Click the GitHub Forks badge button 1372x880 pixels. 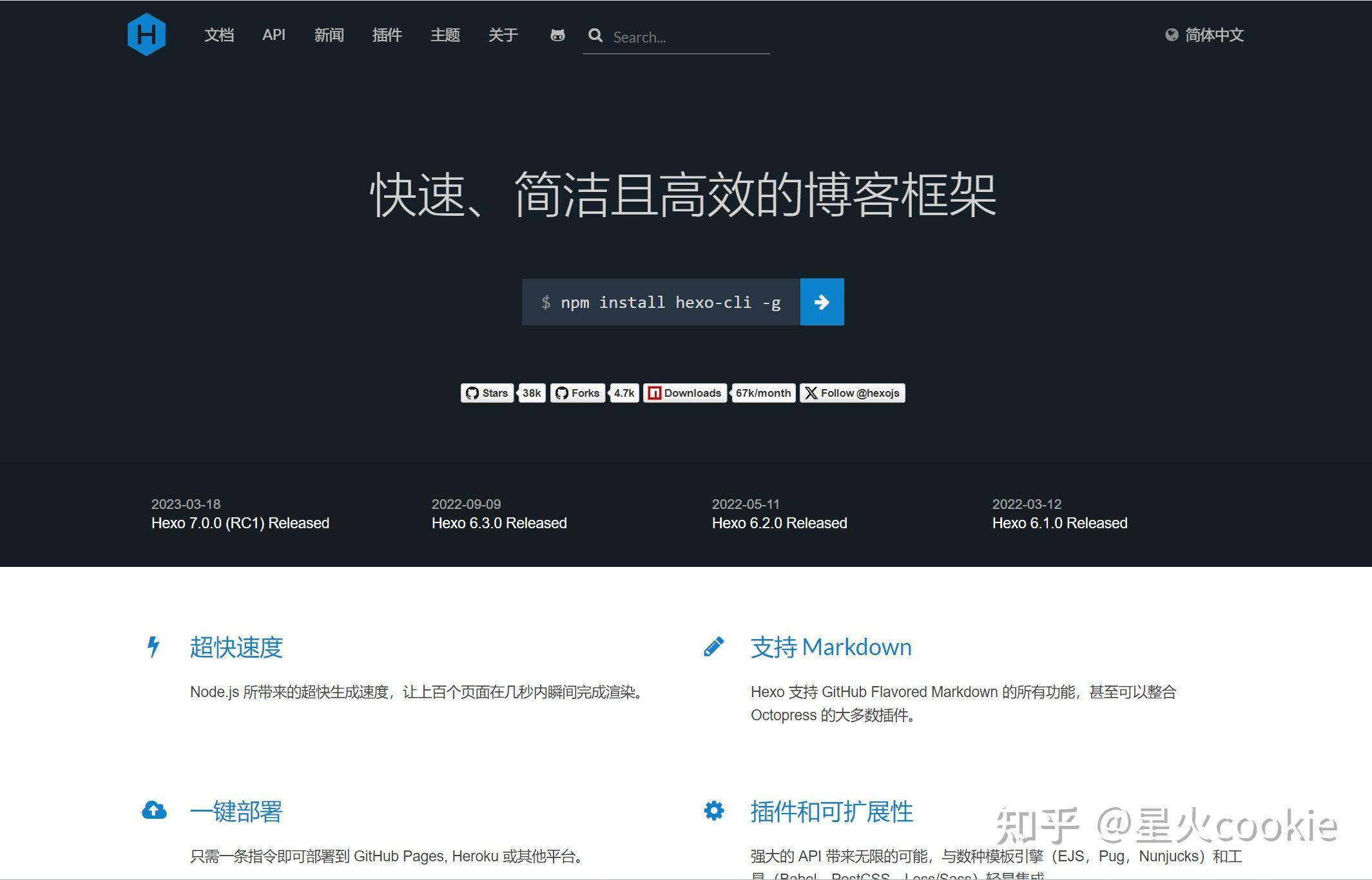(x=577, y=393)
